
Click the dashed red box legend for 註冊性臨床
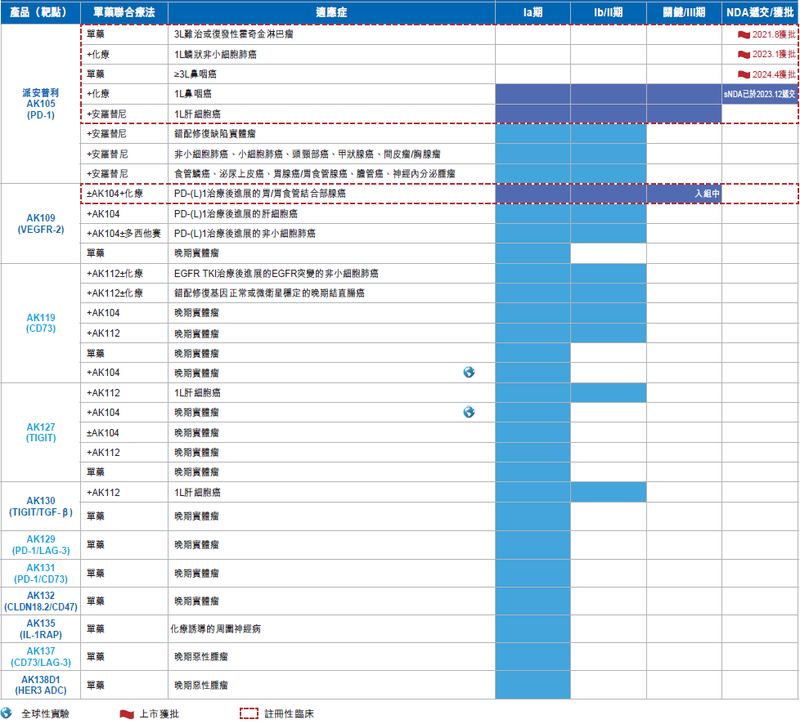click(249, 714)
